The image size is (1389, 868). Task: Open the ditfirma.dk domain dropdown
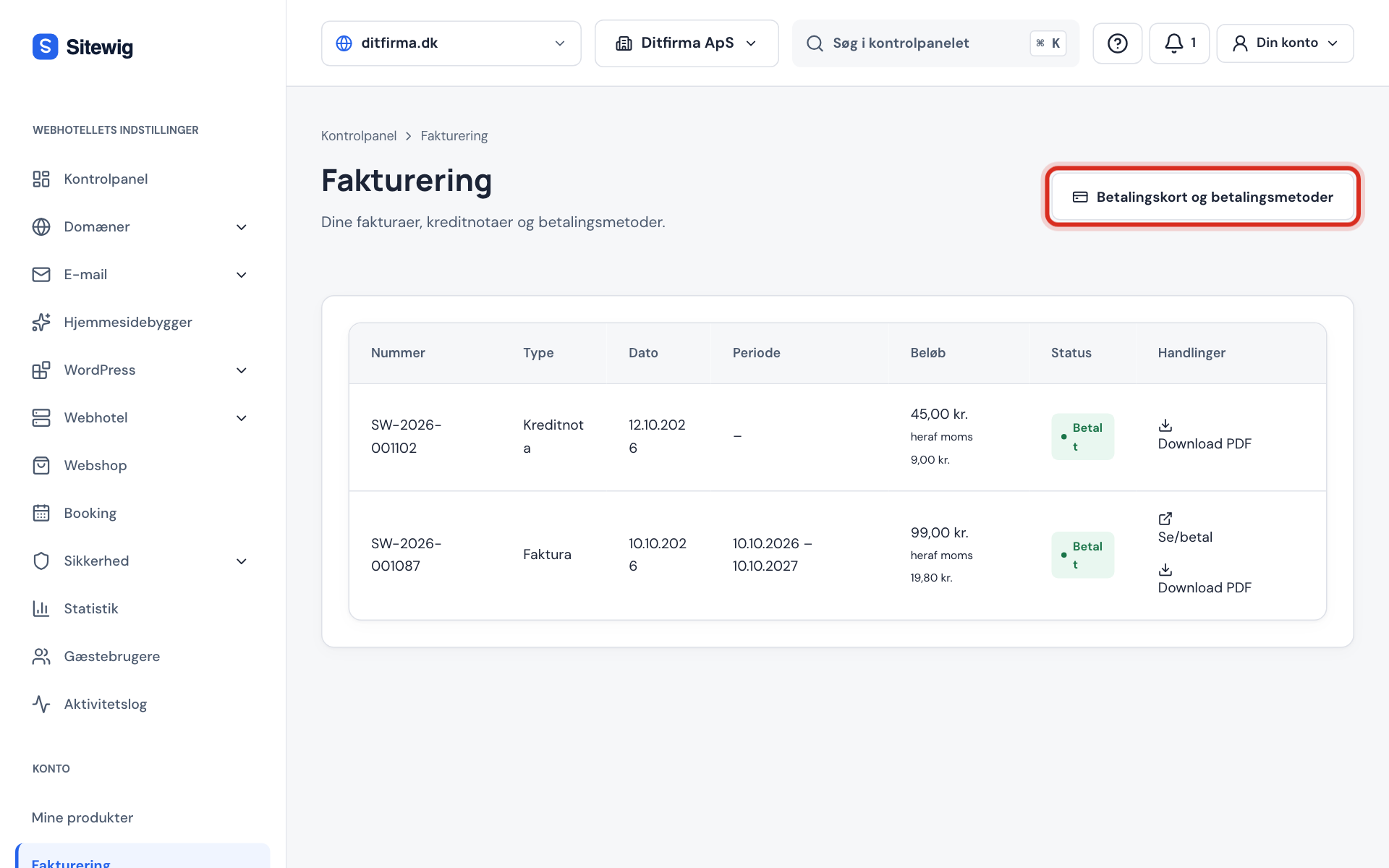point(451,43)
